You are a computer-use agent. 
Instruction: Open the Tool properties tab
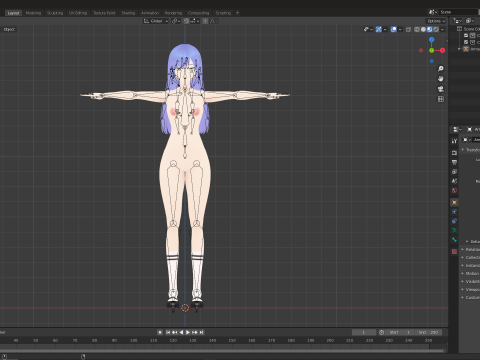454,141
